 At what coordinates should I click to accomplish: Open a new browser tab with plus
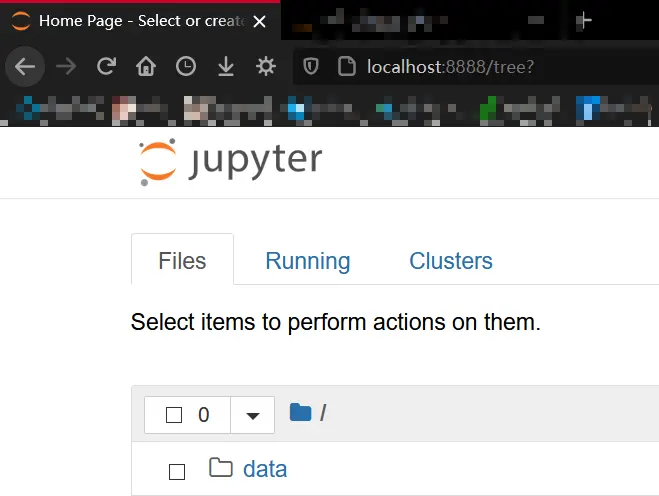click(586, 20)
